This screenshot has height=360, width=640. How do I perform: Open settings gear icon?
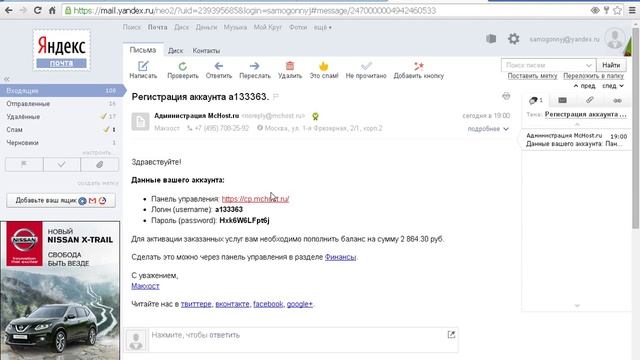(513, 39)
